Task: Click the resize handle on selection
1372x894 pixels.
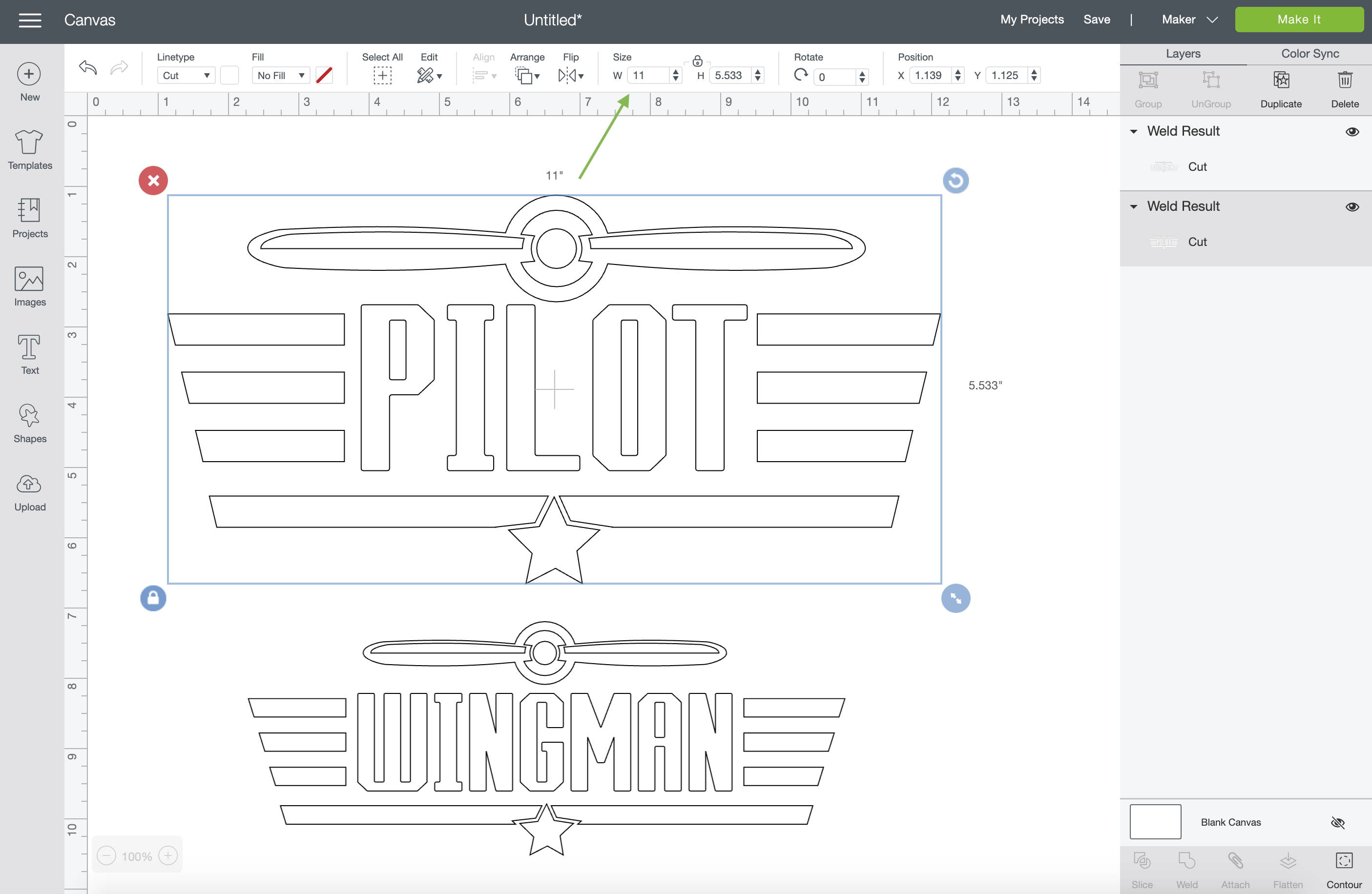Action: click(955, 598)
